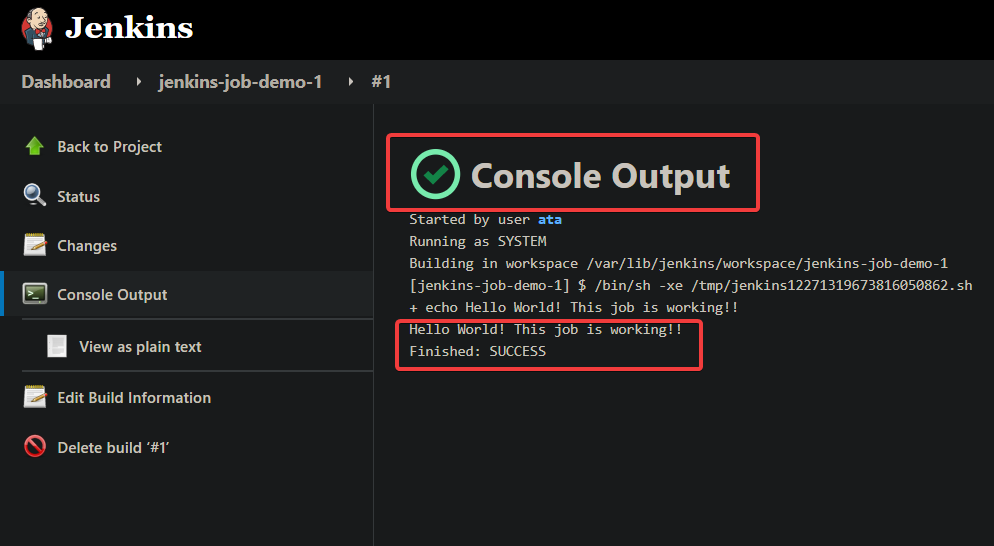Click the Console Output heading
The height and width of the screenshot is (546, 994).
point(600,176)
